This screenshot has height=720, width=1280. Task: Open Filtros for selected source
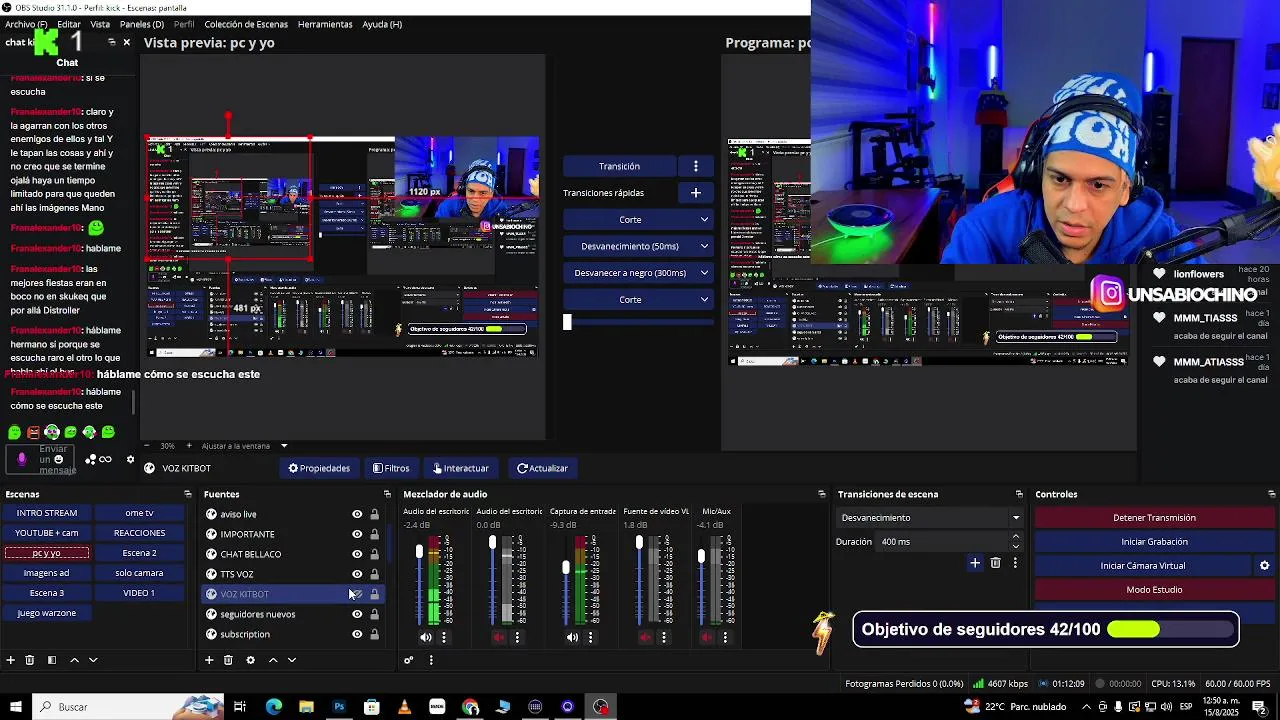pyautogui.click(x=391, y=468)
